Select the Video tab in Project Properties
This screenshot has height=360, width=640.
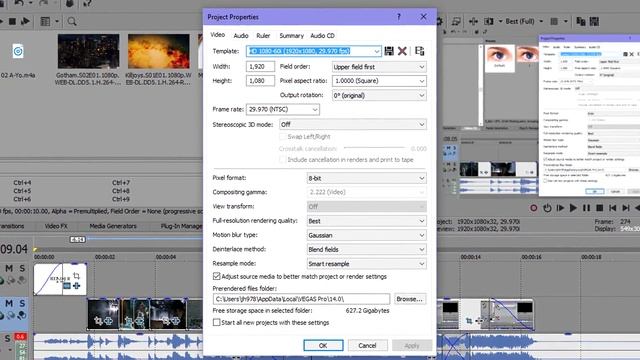218,35
